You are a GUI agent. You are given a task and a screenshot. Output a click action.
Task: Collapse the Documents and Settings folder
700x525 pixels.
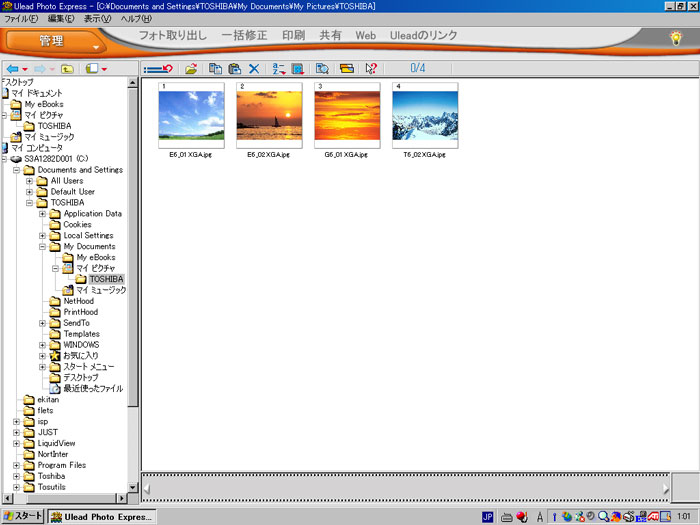[x=17, y=170]
